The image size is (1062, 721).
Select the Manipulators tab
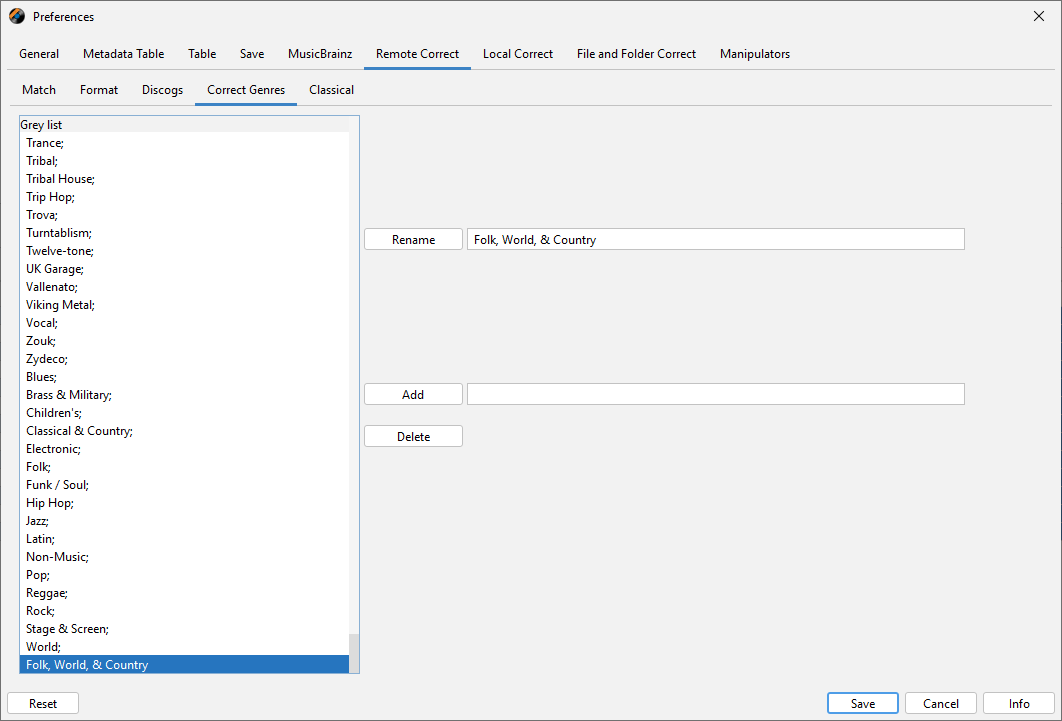pos(754,54)
